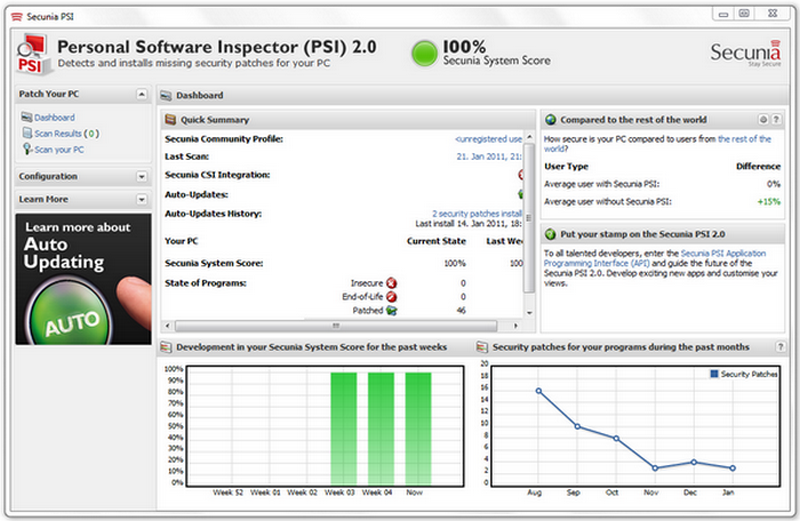Click the Week 04 green bar
800x521 pixels.
[x=381, y=429]
